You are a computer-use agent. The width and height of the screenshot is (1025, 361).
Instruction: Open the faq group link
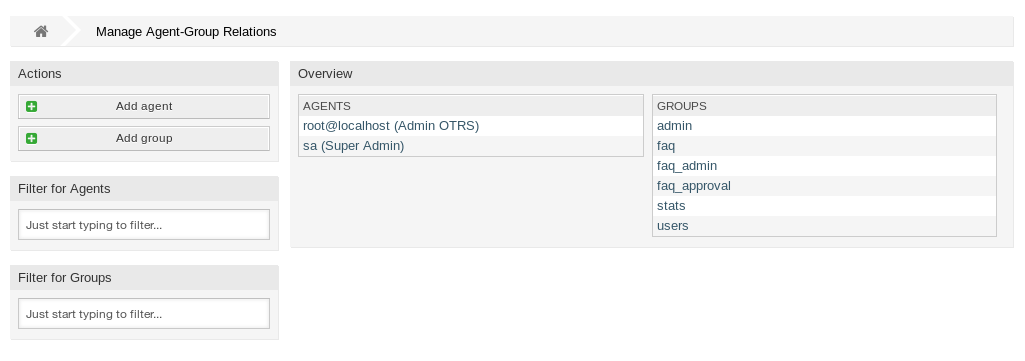[666, 146]
